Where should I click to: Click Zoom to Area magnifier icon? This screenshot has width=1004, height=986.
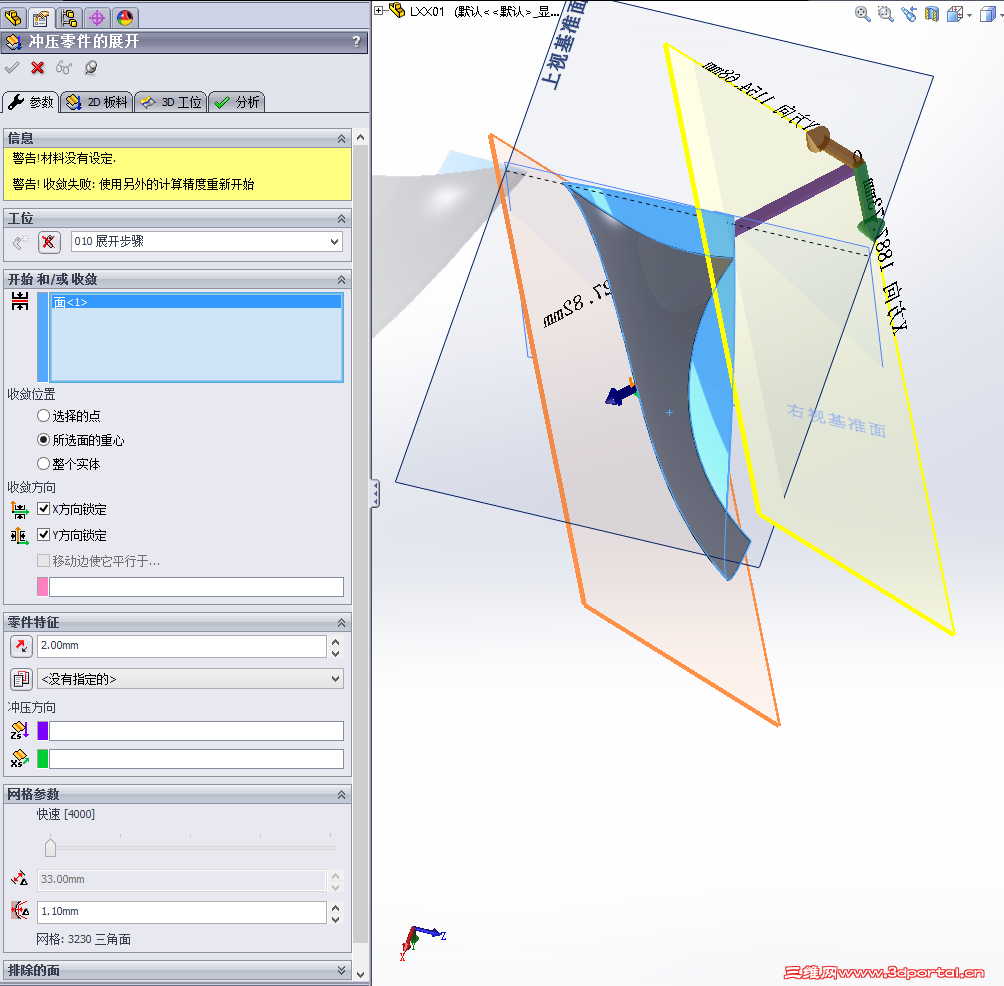coord(886,13)
